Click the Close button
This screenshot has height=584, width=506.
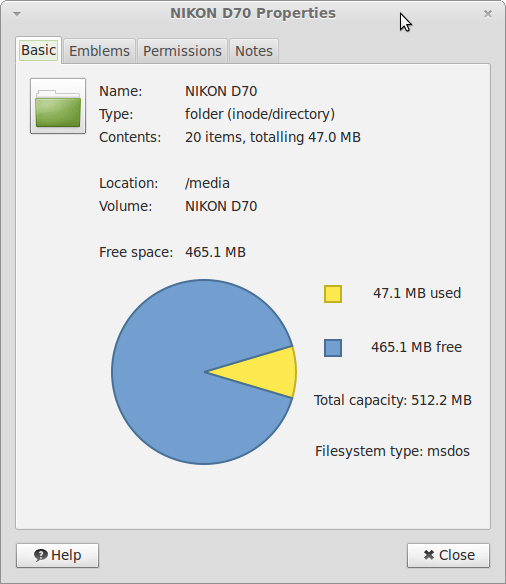tap(449, 555)
